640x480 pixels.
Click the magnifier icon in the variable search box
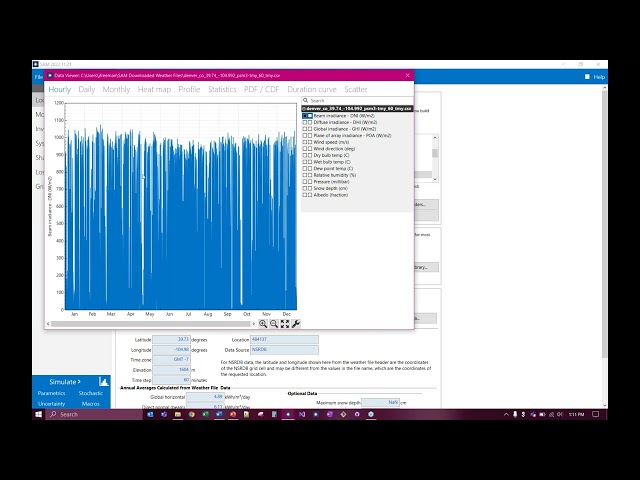click(x=305, y=100)
